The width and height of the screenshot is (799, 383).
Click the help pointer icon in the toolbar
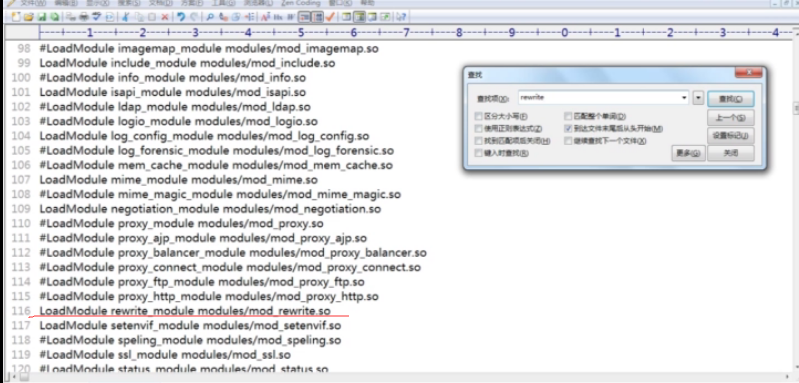tap(401, 17)
